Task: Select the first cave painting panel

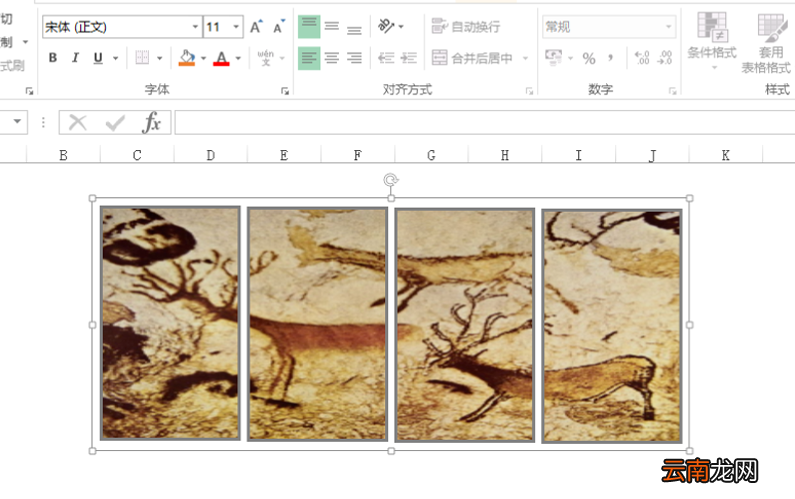Action: click(170, 323)
